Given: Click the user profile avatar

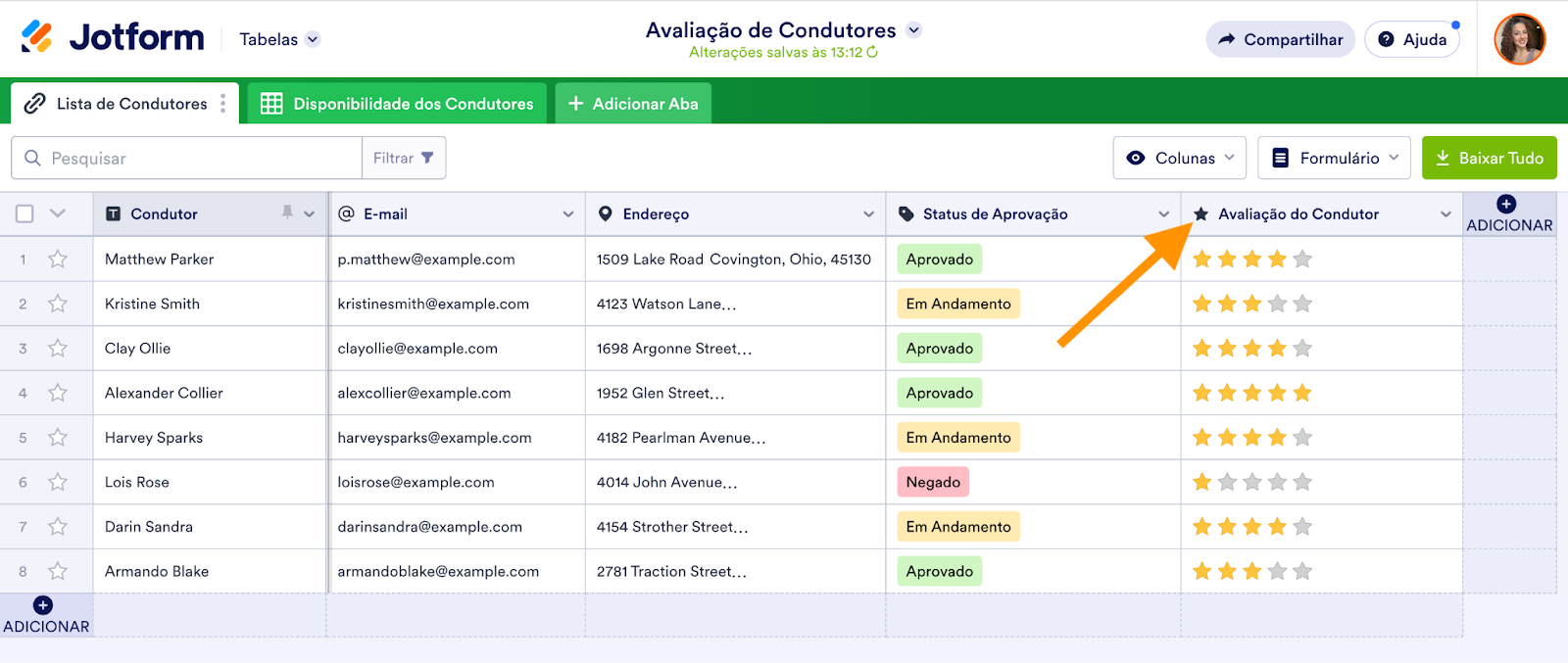Looking at the screenshot, I should point(1519,39).
